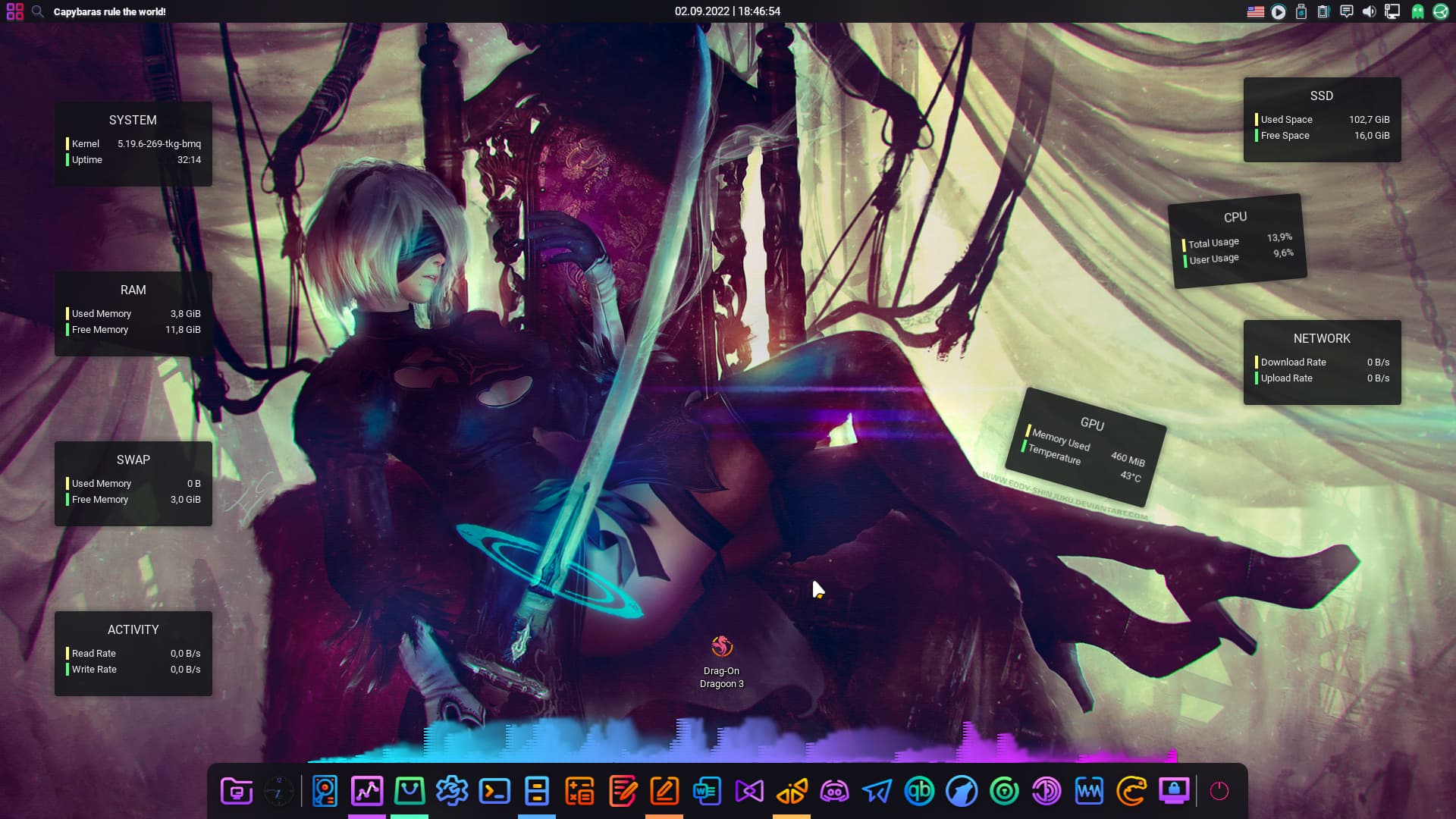Screen dimensions: 1456x819
Task: Open the application launcher grid icon
Action: pos(14,11)
